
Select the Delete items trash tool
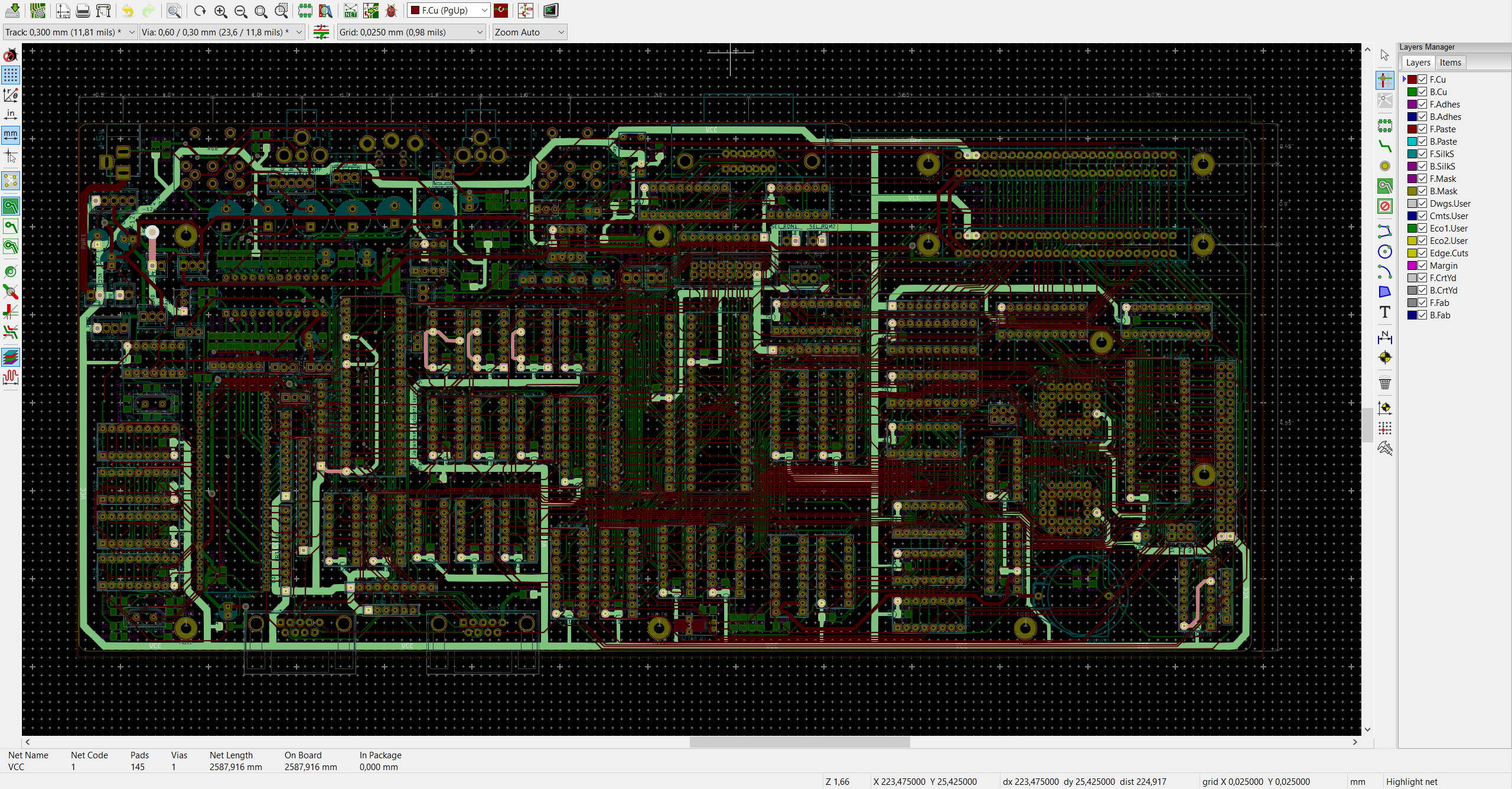tap(1384, 383)
